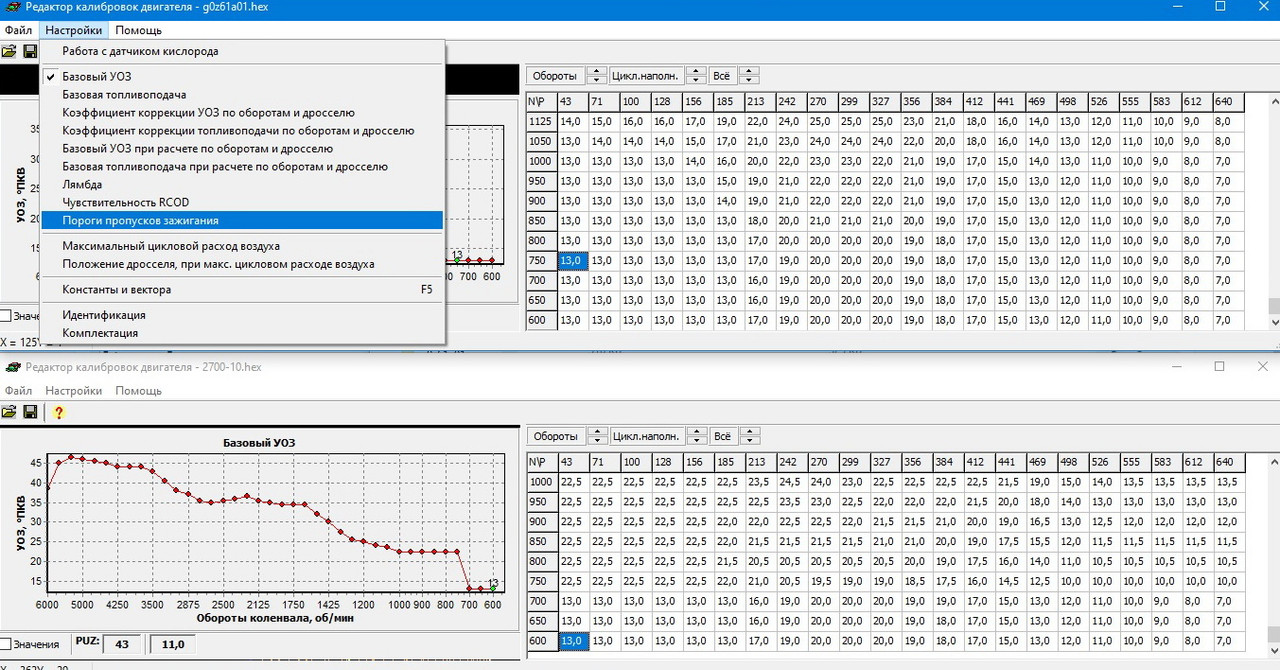
Task: Click Всё button in bottom window
Action: click(x=722, y=436)
